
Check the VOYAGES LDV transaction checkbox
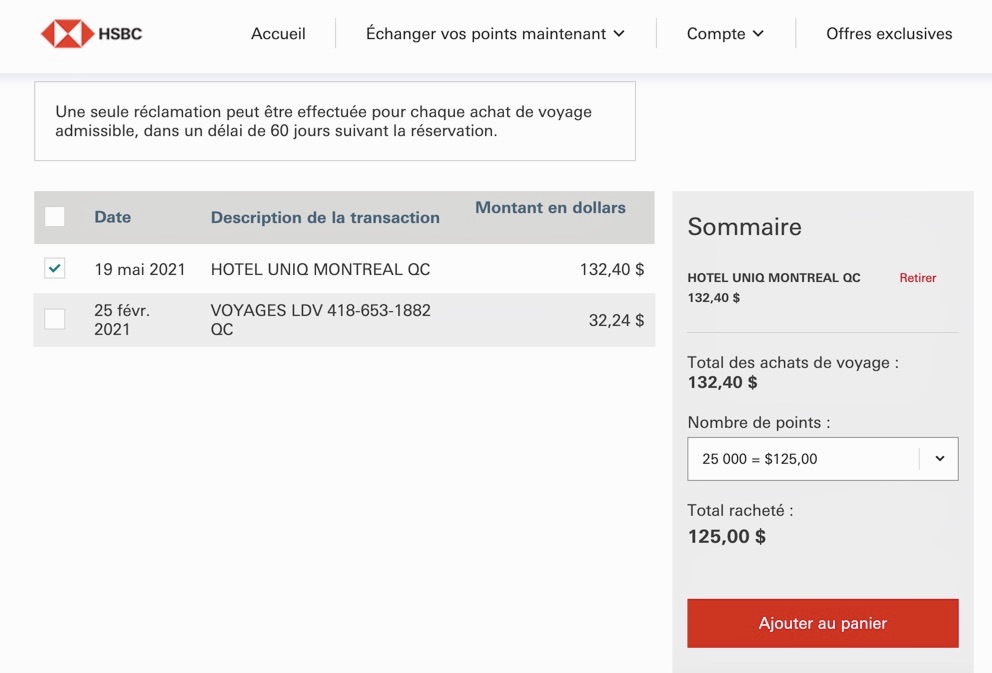click(x=55, y=319)
